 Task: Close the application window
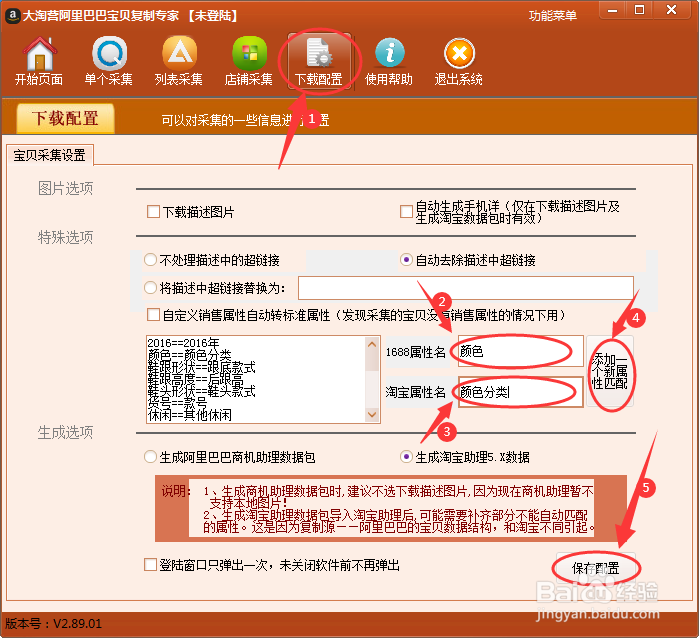click(672, 10)
